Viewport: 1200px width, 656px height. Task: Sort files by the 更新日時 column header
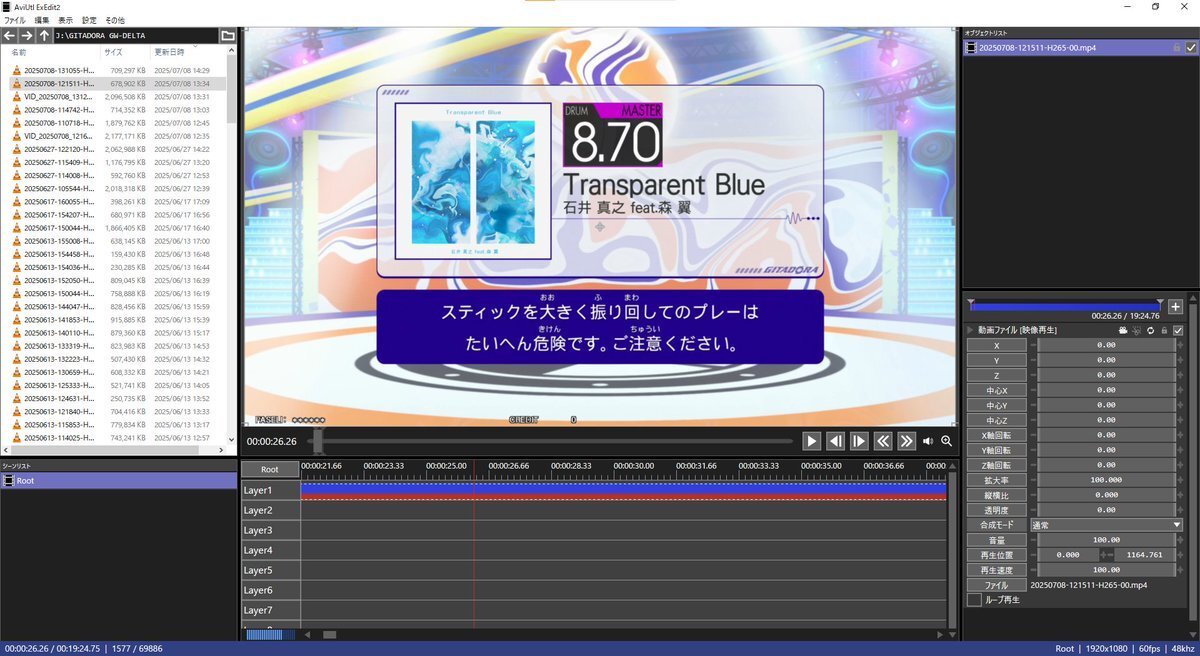pyautogui.click(x=169, y=52)
